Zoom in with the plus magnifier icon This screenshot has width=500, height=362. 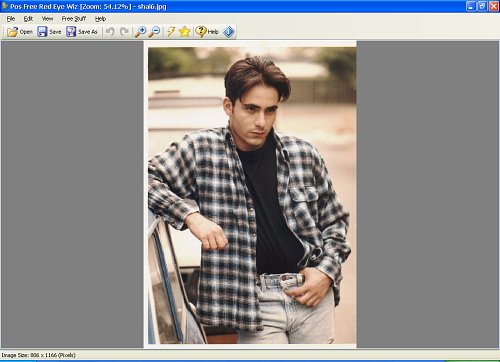click(x=140, y=32)
